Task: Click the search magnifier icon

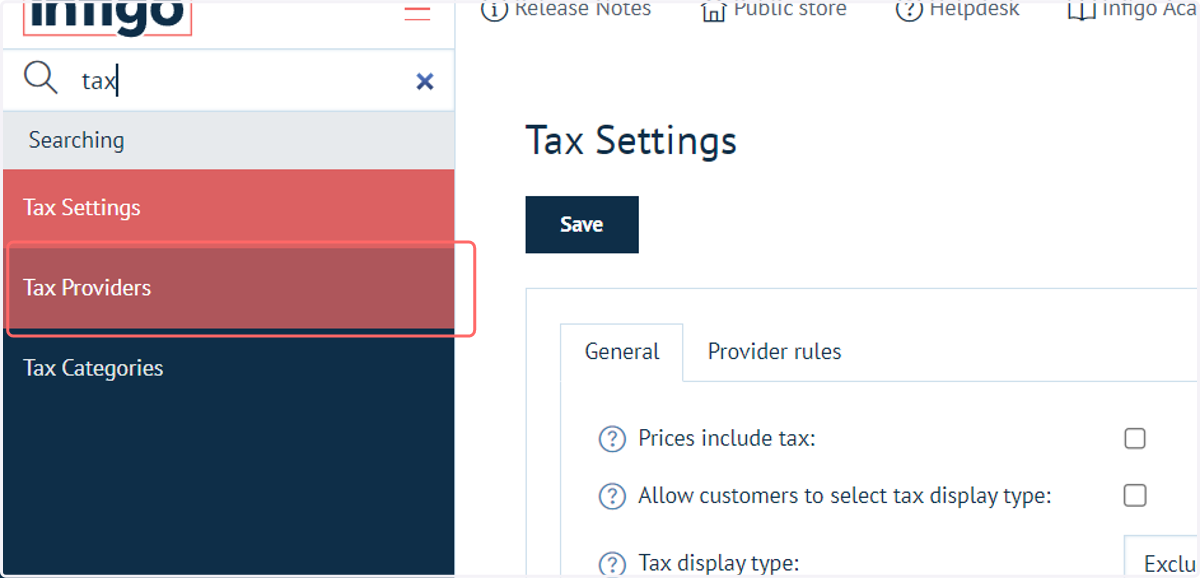Action: pos(41,78)
